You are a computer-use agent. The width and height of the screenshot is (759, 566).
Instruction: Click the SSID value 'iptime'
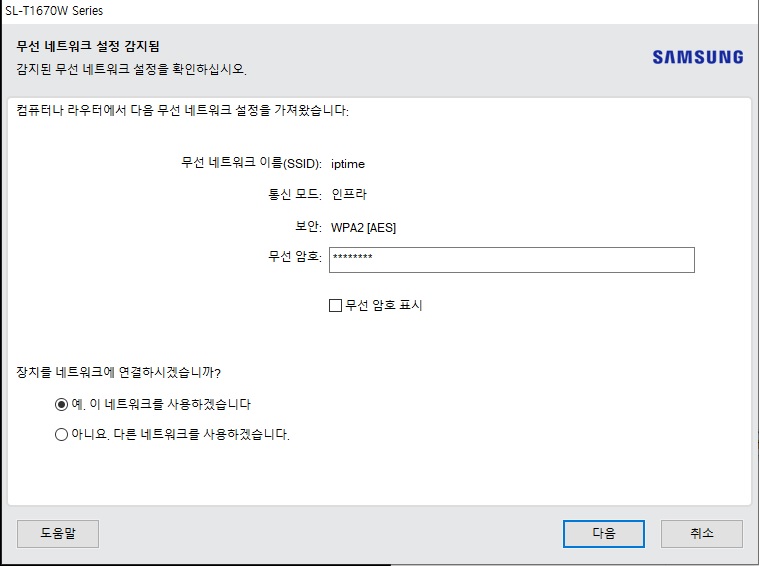point(348,164)
